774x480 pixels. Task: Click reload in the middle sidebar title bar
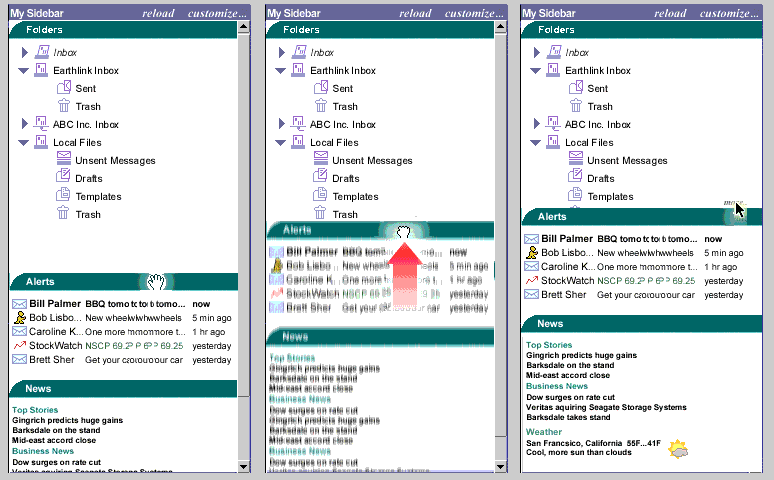tap(415, 13)
